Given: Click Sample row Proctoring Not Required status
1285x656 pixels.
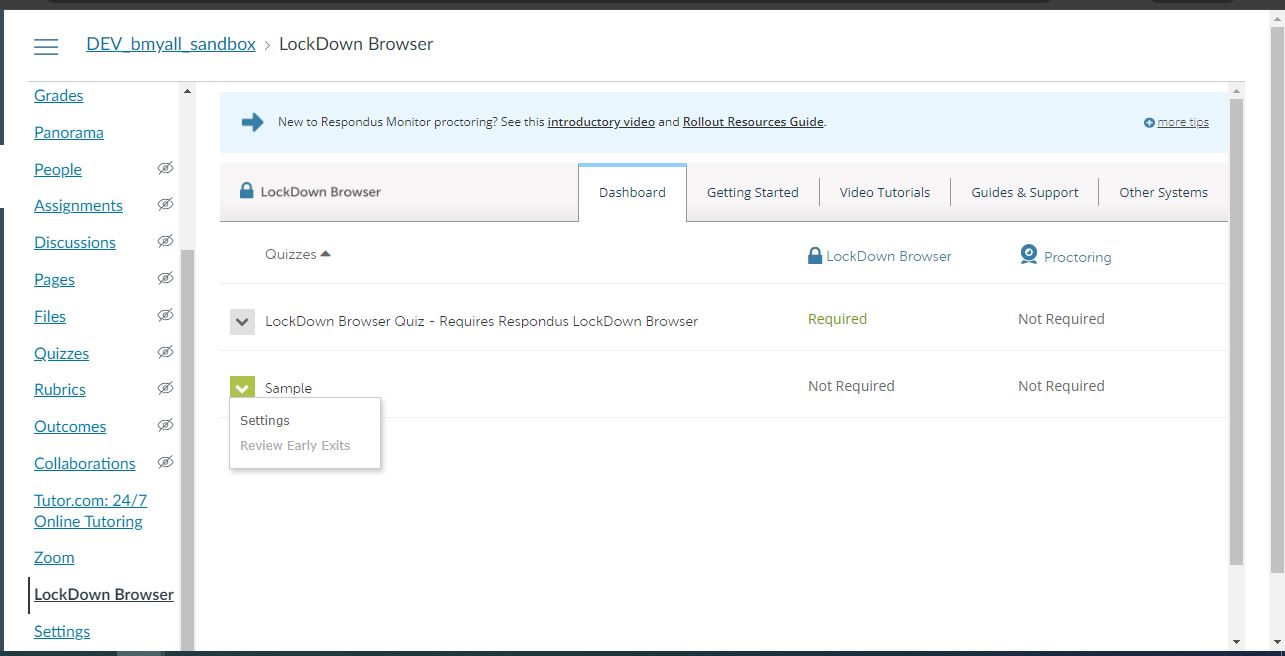Looking at the screenshot, I should (1061, 386).
